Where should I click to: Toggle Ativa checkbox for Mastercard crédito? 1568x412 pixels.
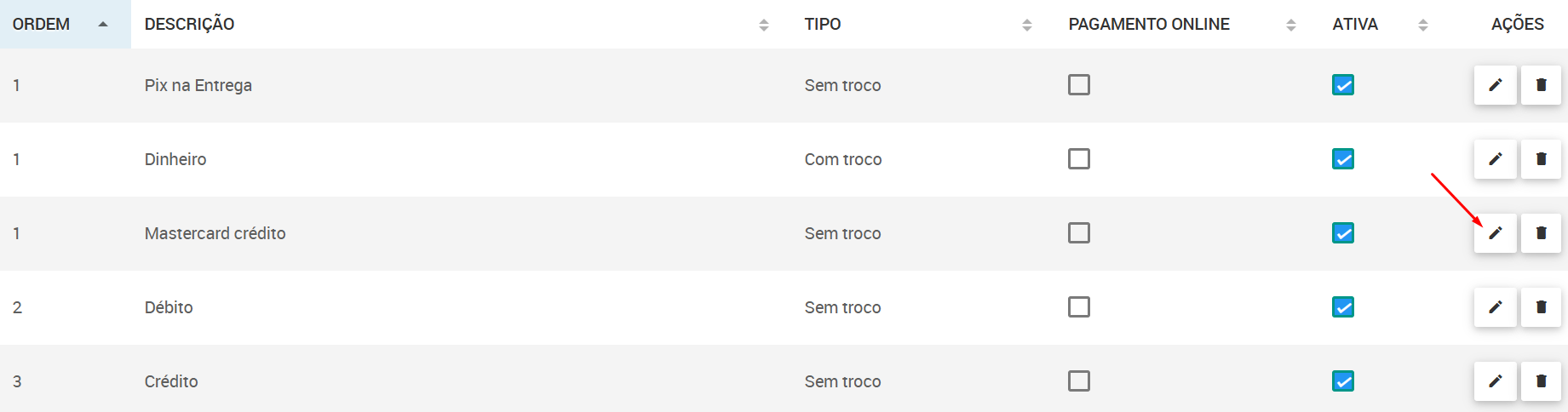1343,233
